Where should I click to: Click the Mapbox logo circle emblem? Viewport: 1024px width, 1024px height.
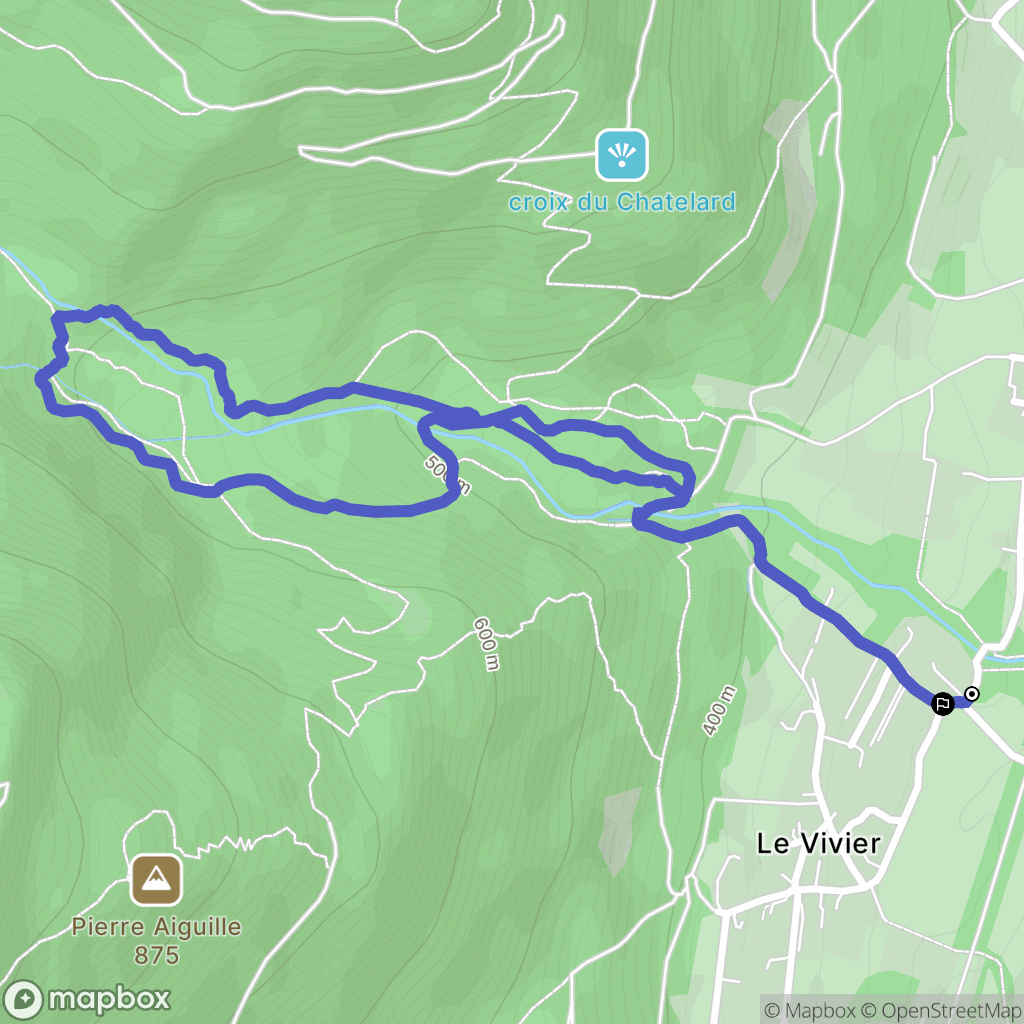click(23, 1000)
